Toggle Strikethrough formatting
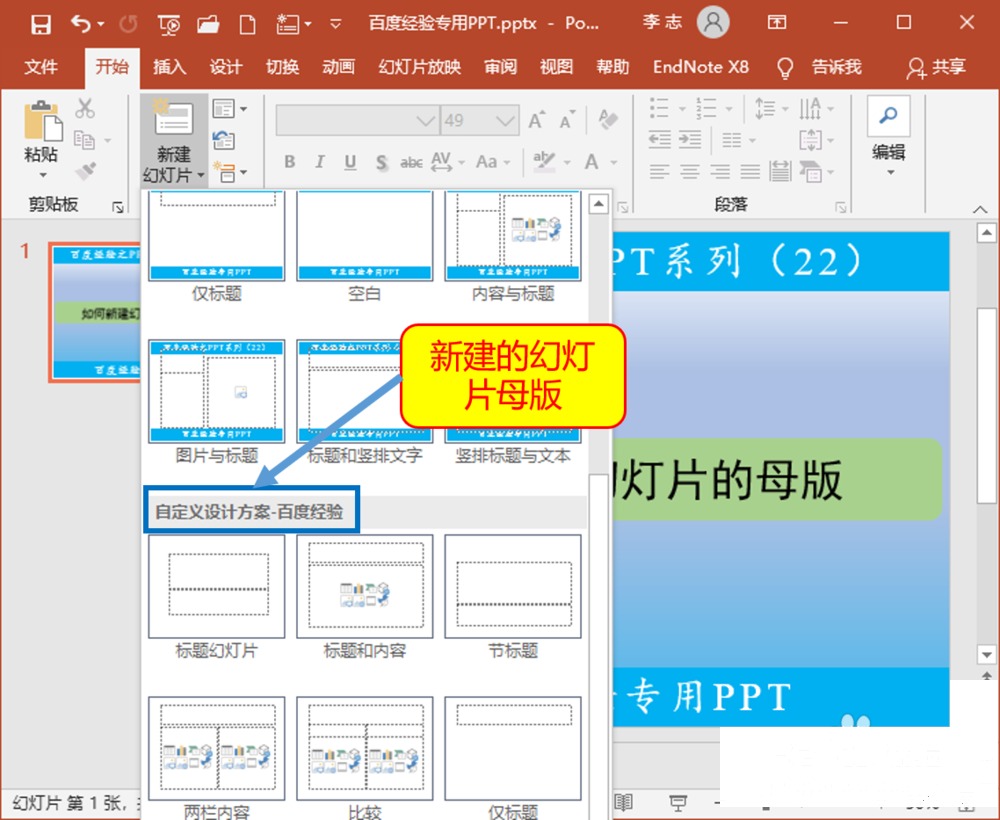The image size is (1000, 820). click(x=411, y=163)
